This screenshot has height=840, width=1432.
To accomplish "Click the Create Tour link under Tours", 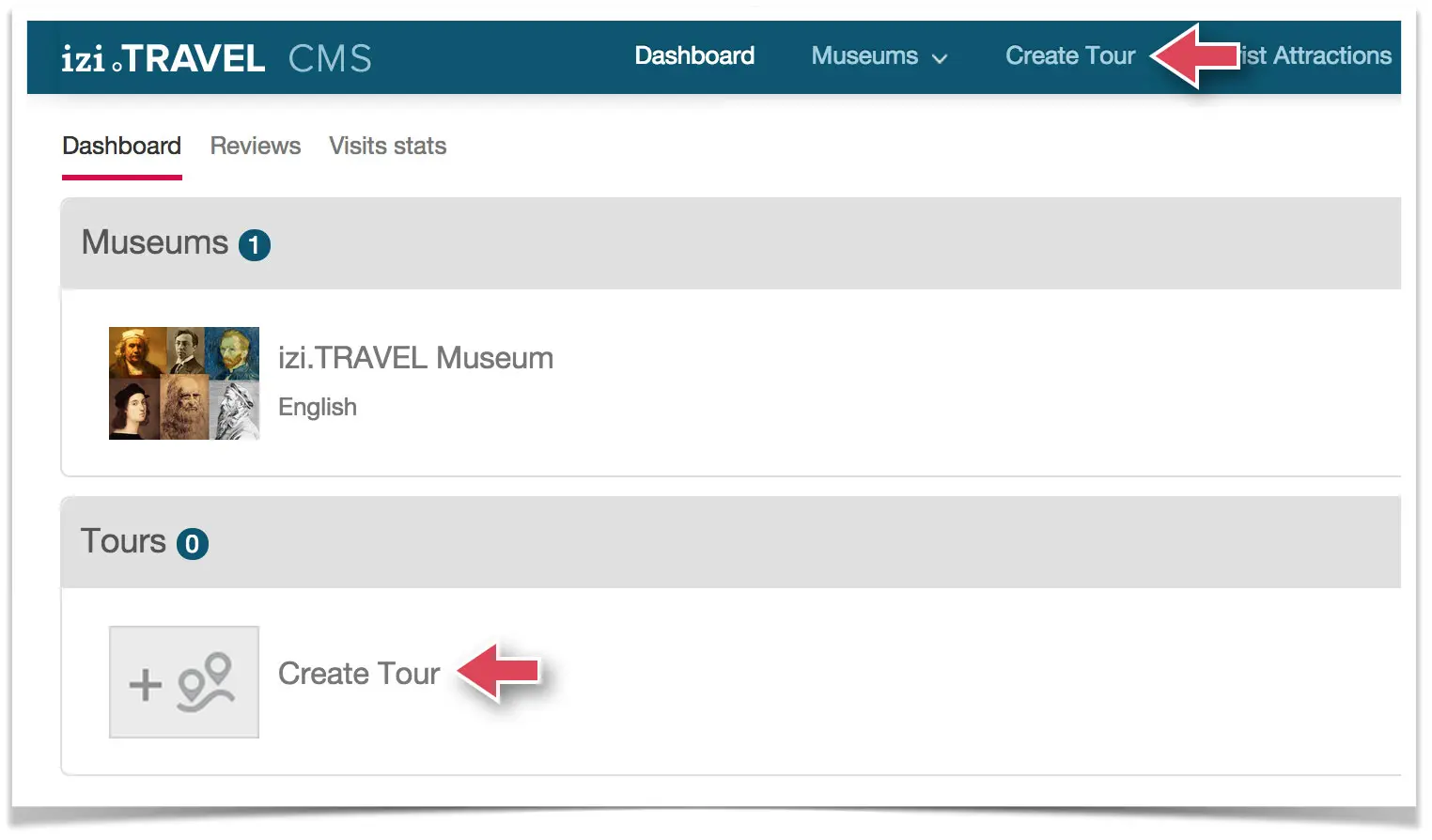I will (x=359, y=674).
